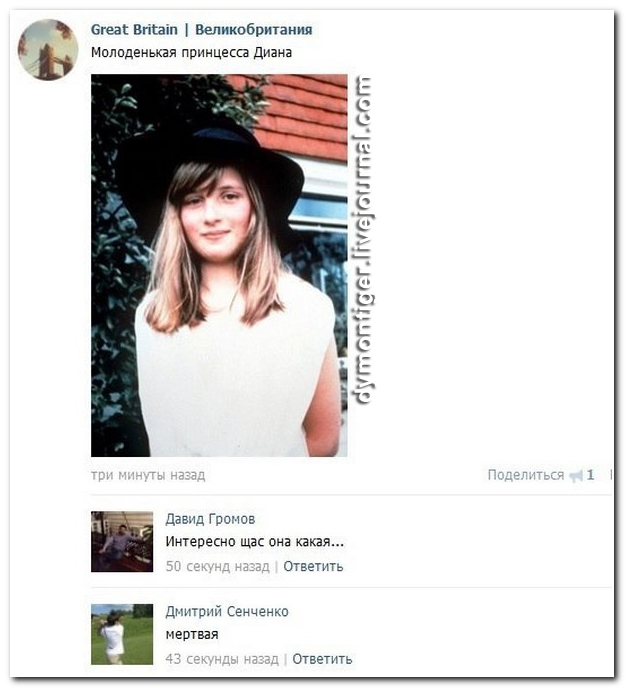This screenshot has height=688, width=625.
Task: Click the dymontiger.livejournal.com vertical watermark
Action: tap(364, 240)
